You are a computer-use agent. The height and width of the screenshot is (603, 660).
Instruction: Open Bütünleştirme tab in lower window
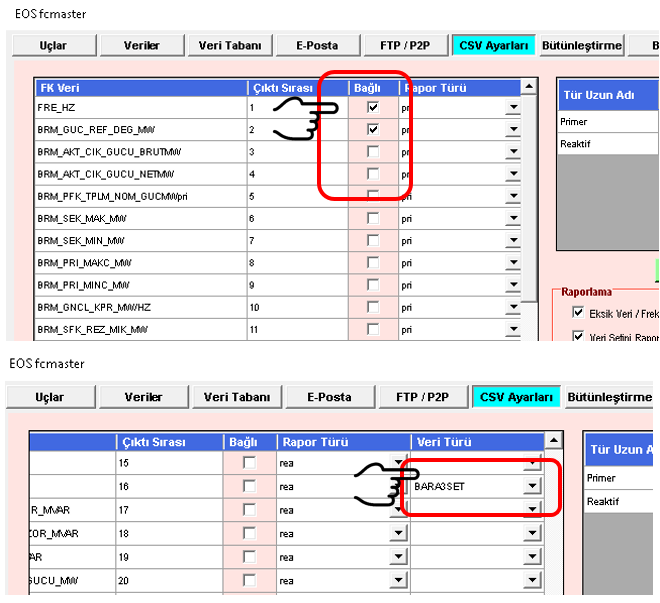[609, 397]
